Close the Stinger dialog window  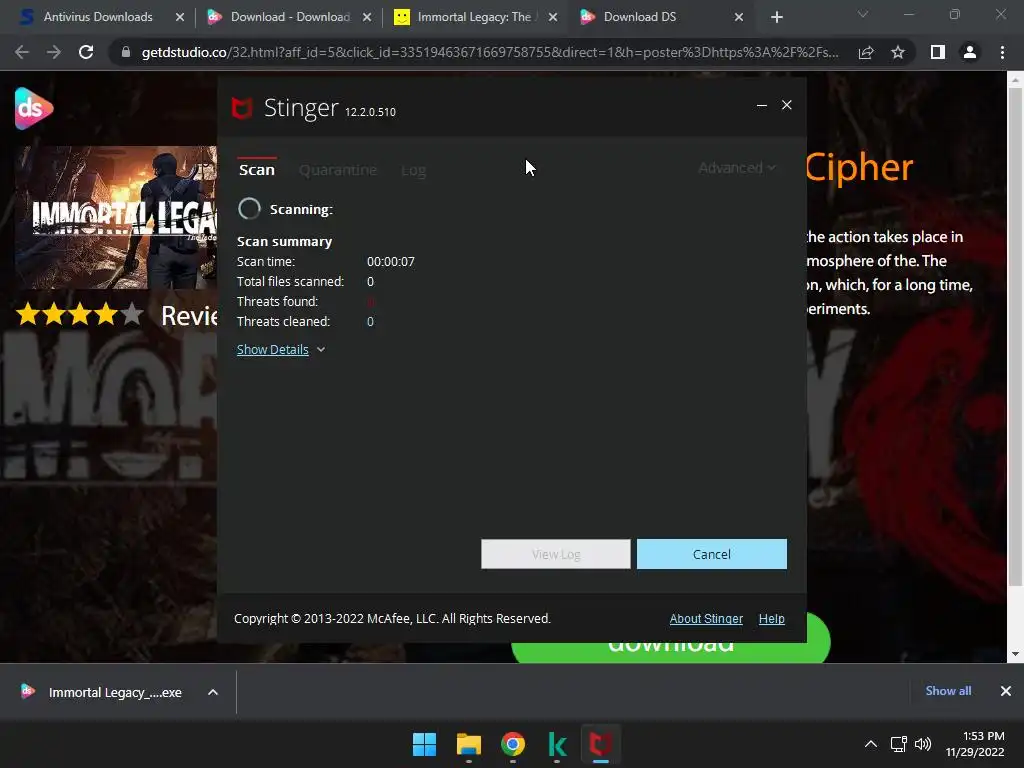pyautogui.click(x=786, y=105)
